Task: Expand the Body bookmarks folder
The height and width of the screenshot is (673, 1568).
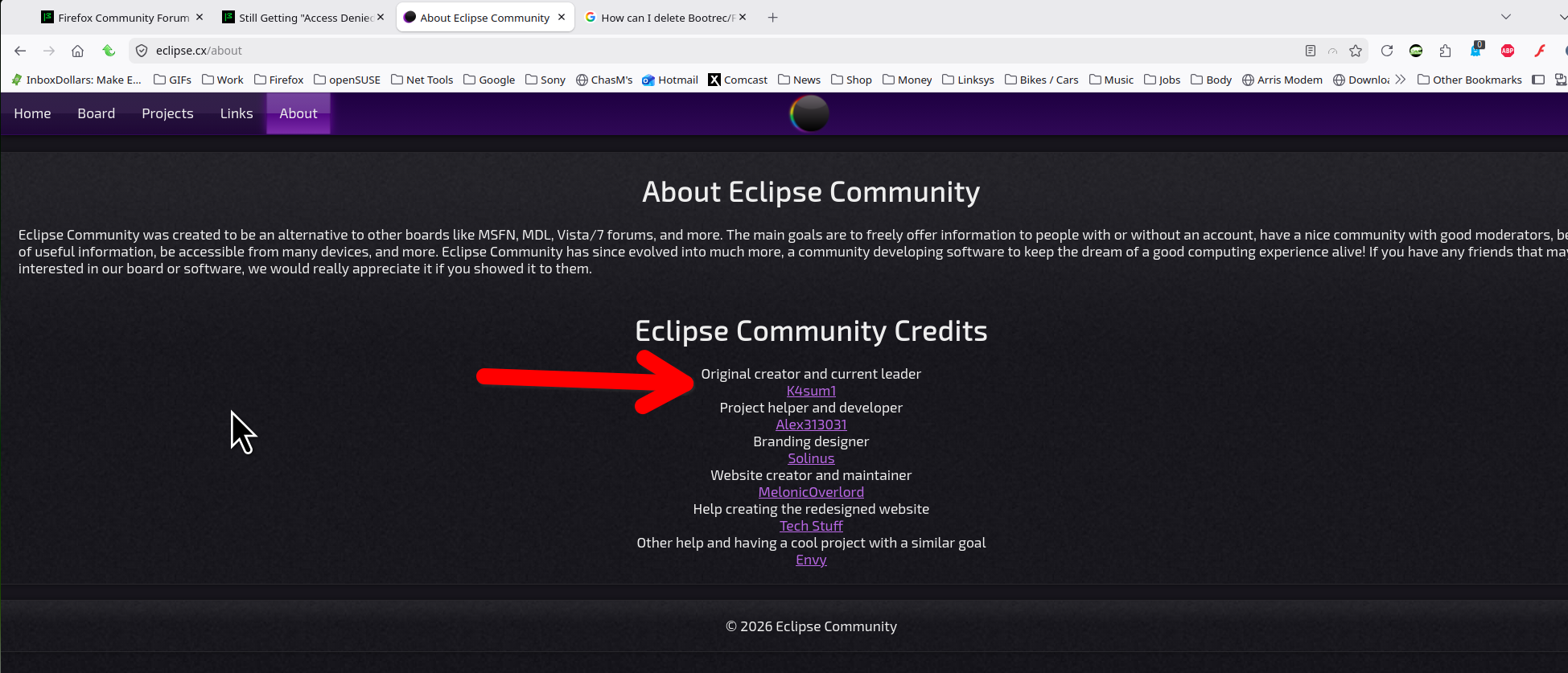Action: [1212, 80]
